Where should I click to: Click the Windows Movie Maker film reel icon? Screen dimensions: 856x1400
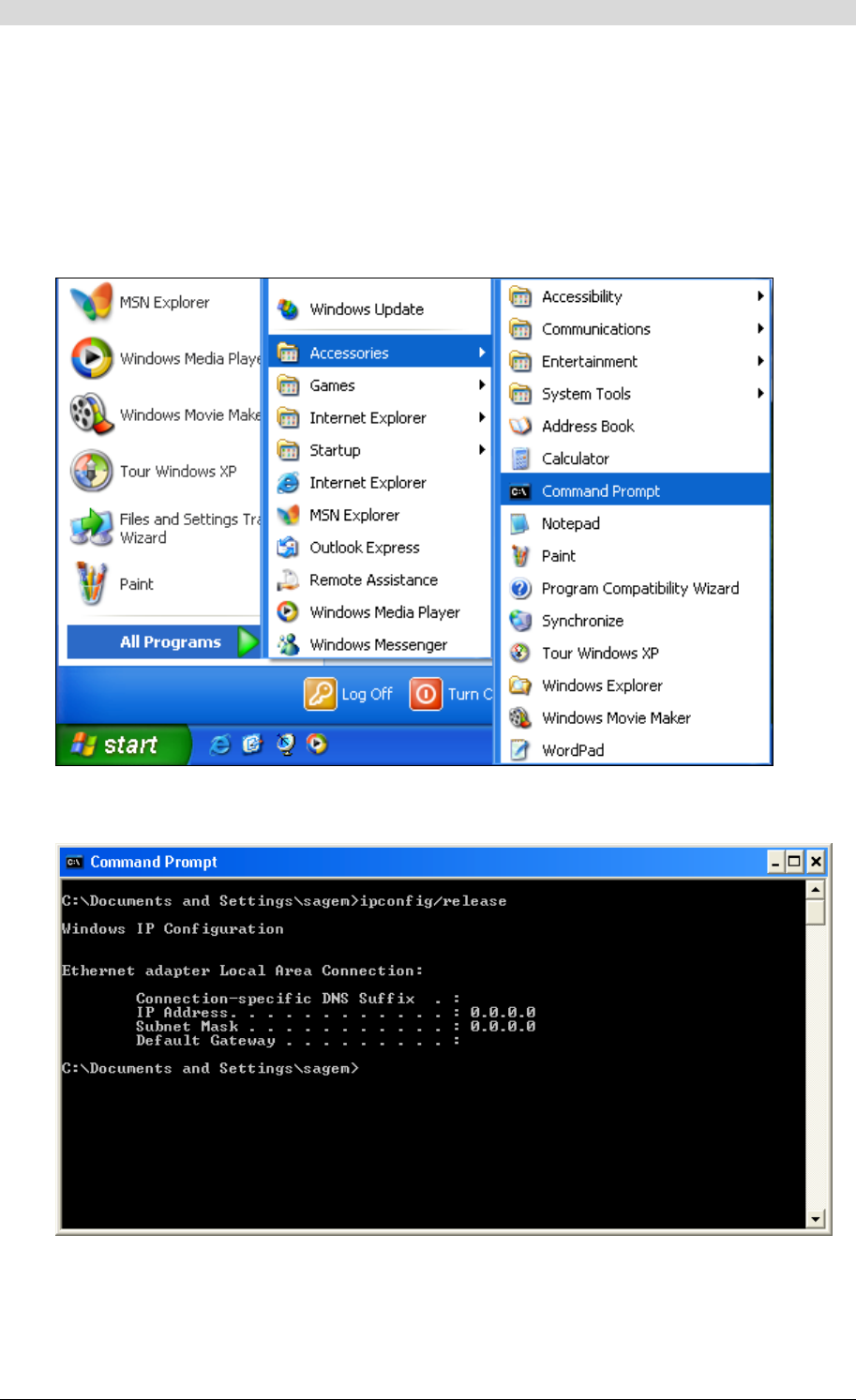pyautogui.click(x=92, y=414)
